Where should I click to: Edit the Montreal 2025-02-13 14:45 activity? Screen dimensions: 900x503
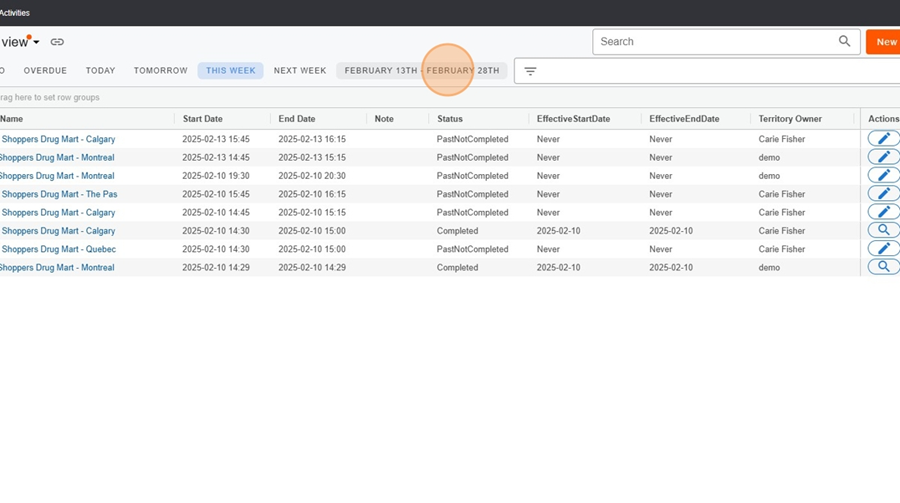[x=883, y=157]
